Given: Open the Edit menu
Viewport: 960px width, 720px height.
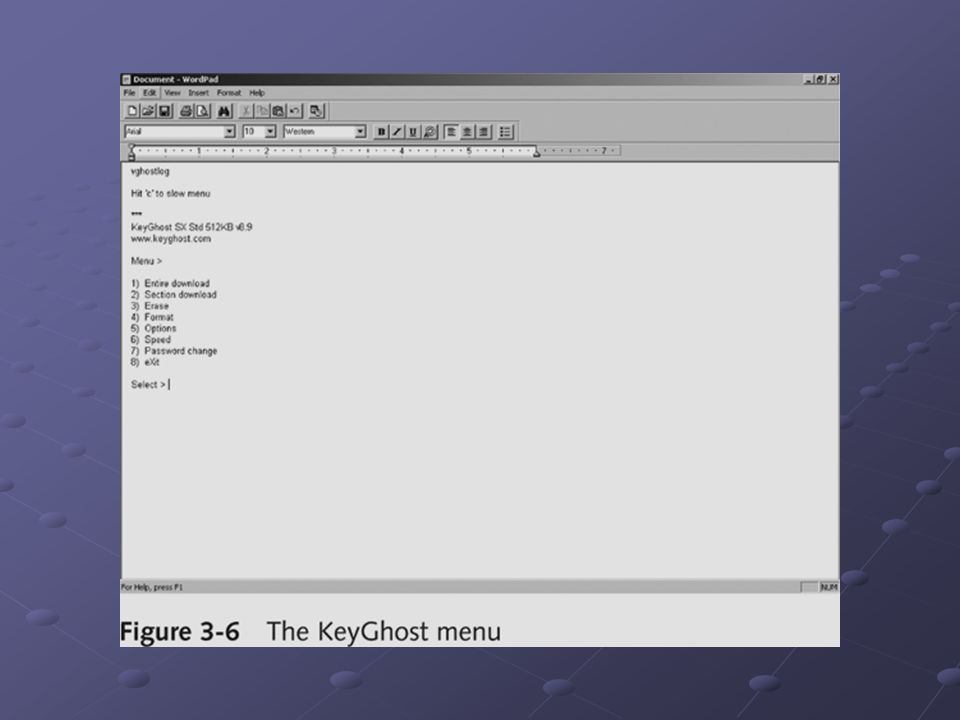Looking at the screenshot, I should click(x=150, y=93).
